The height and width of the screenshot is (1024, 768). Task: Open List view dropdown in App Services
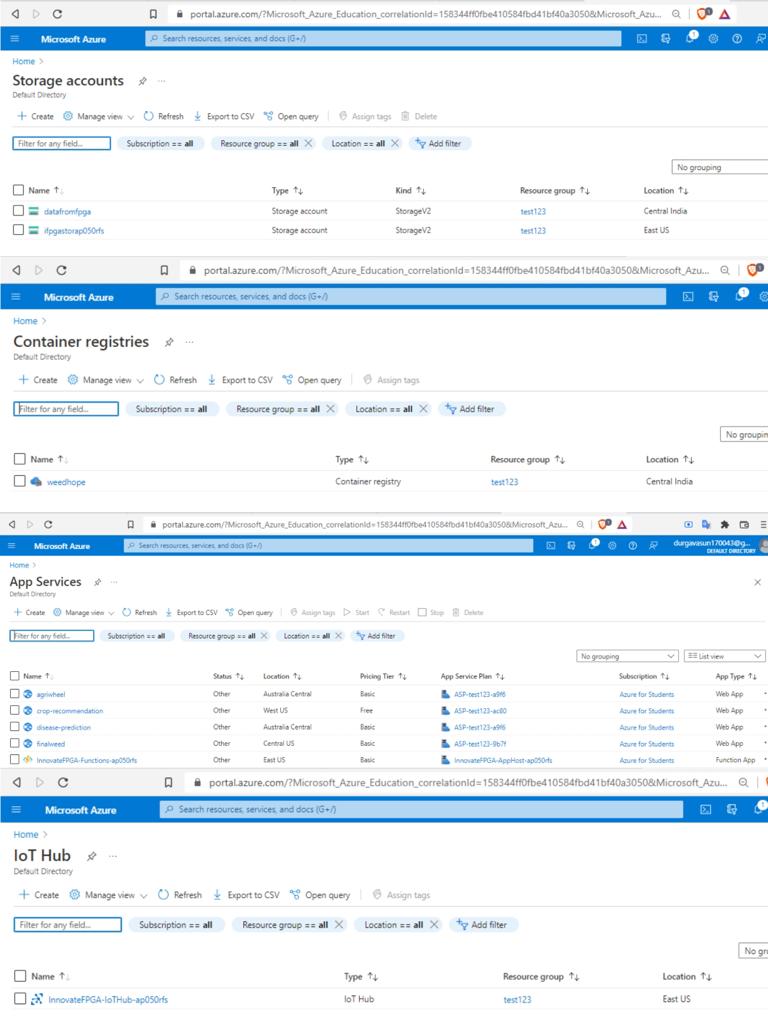724,656
